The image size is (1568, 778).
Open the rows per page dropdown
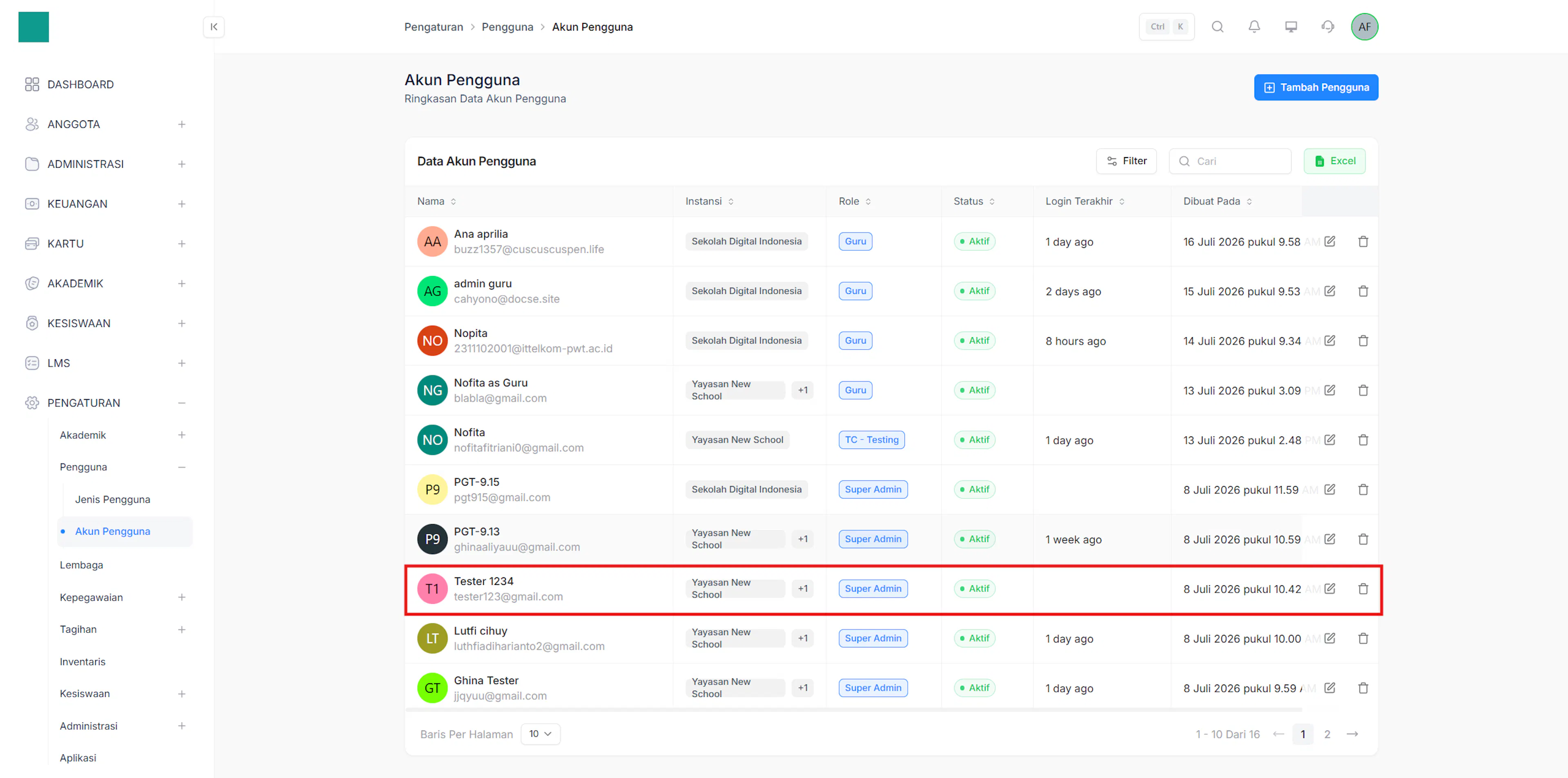(540, 734)
